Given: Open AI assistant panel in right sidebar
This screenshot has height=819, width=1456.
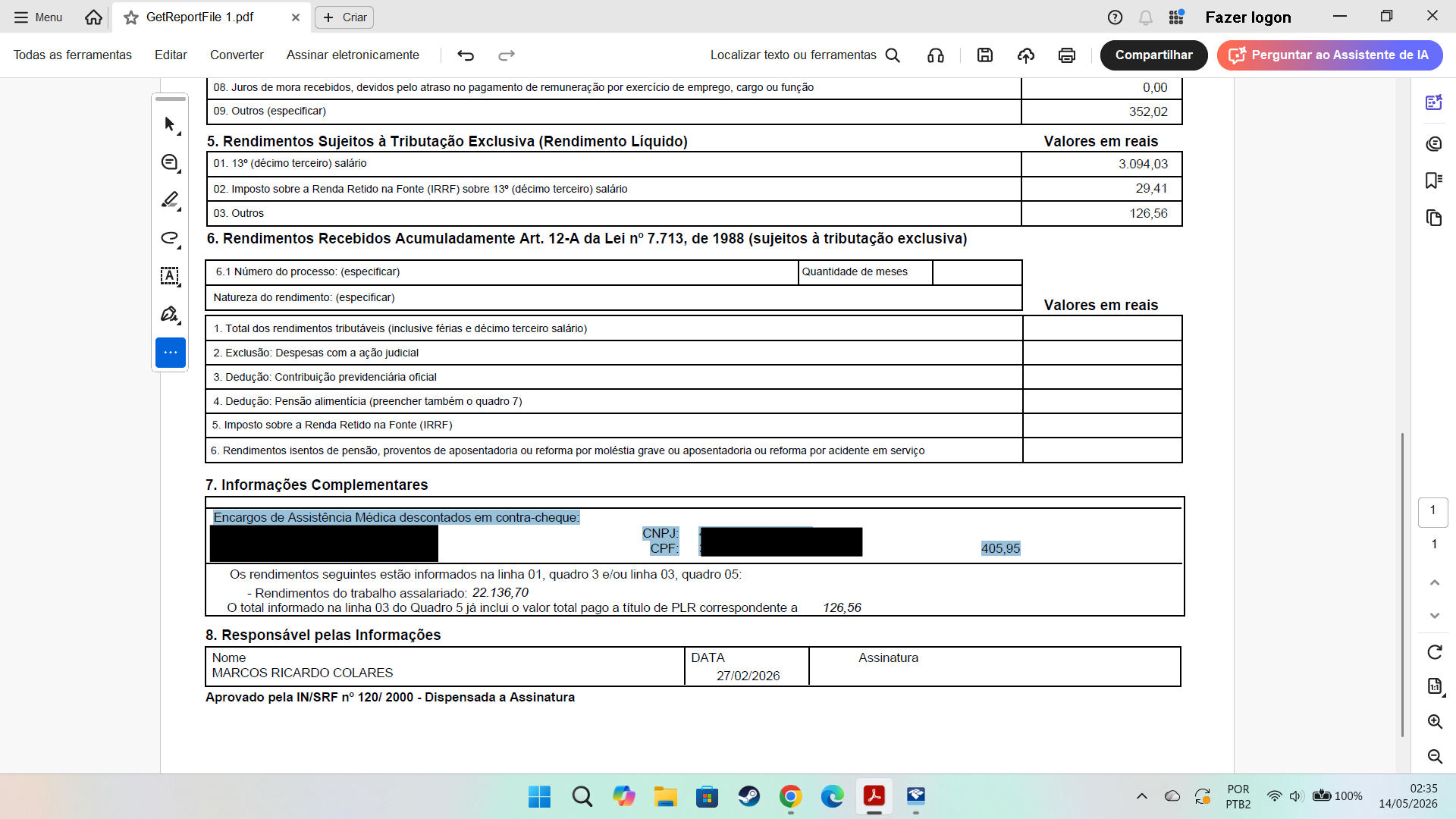Looking at the screenshot, I should pos(1433,102).
